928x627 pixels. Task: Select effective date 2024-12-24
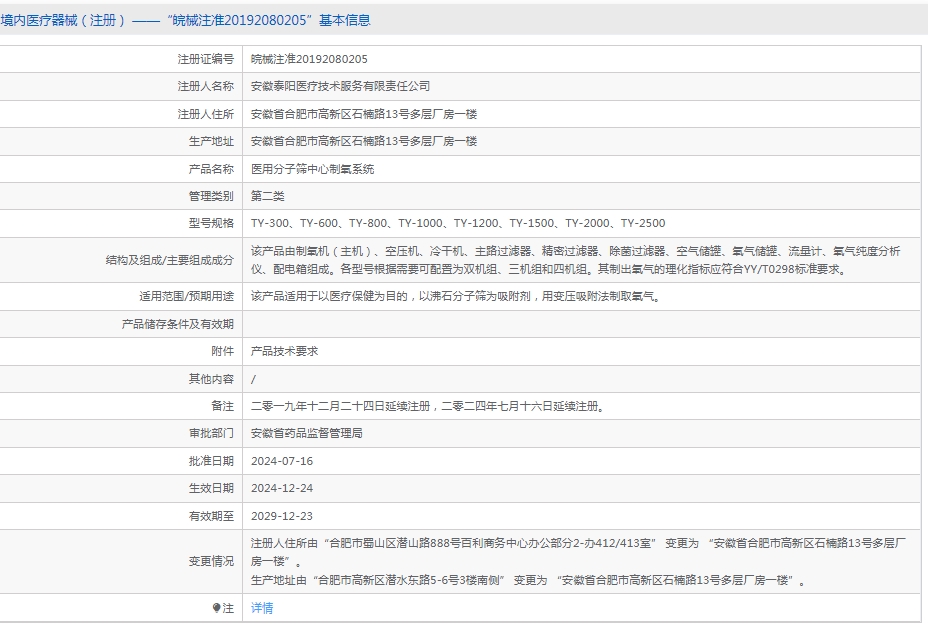click(x=282, y=488)
